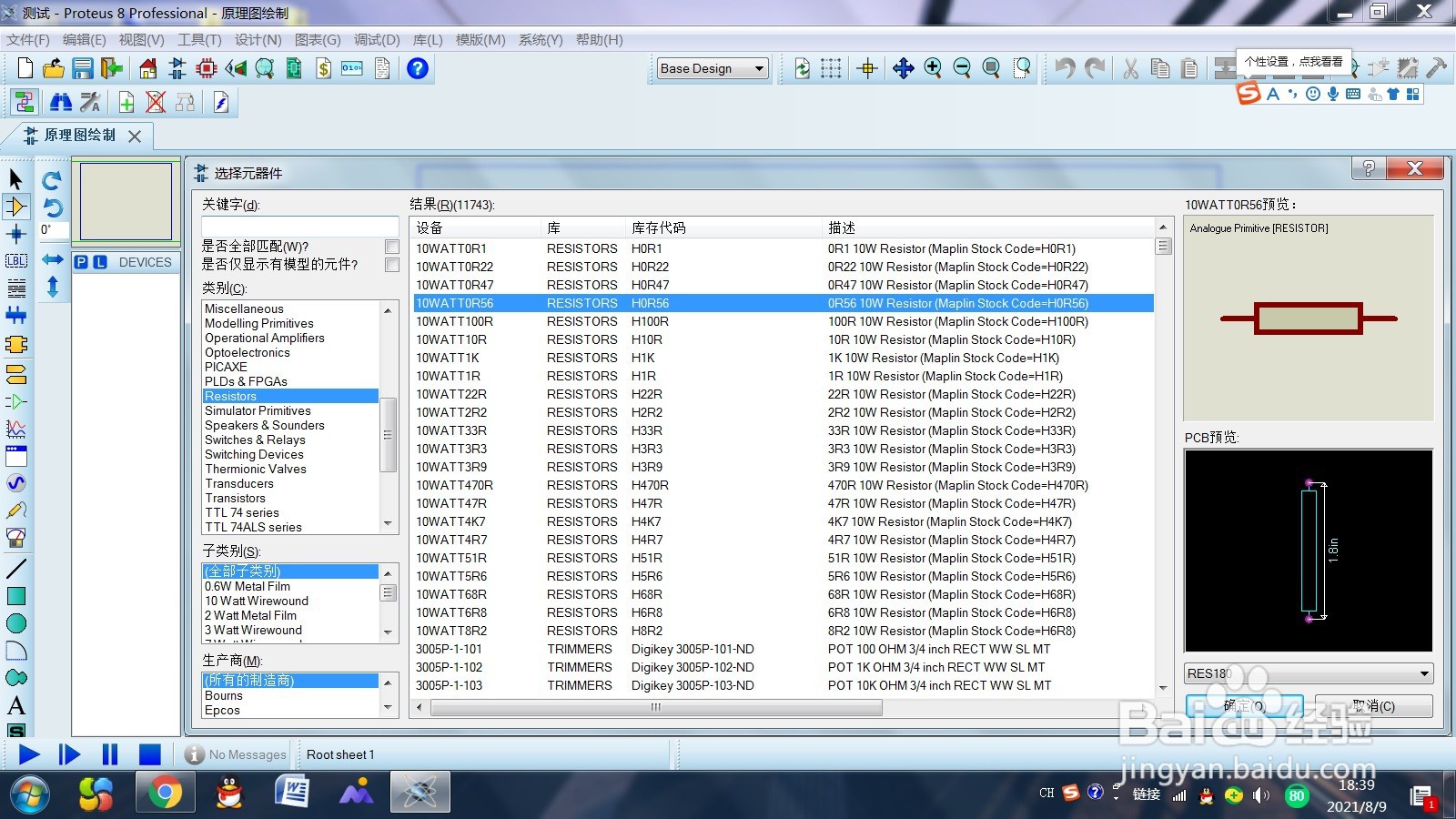This screenshot has width=1456, height=819.
Task: Select TTL 74 series category
Action: point(242,512)
